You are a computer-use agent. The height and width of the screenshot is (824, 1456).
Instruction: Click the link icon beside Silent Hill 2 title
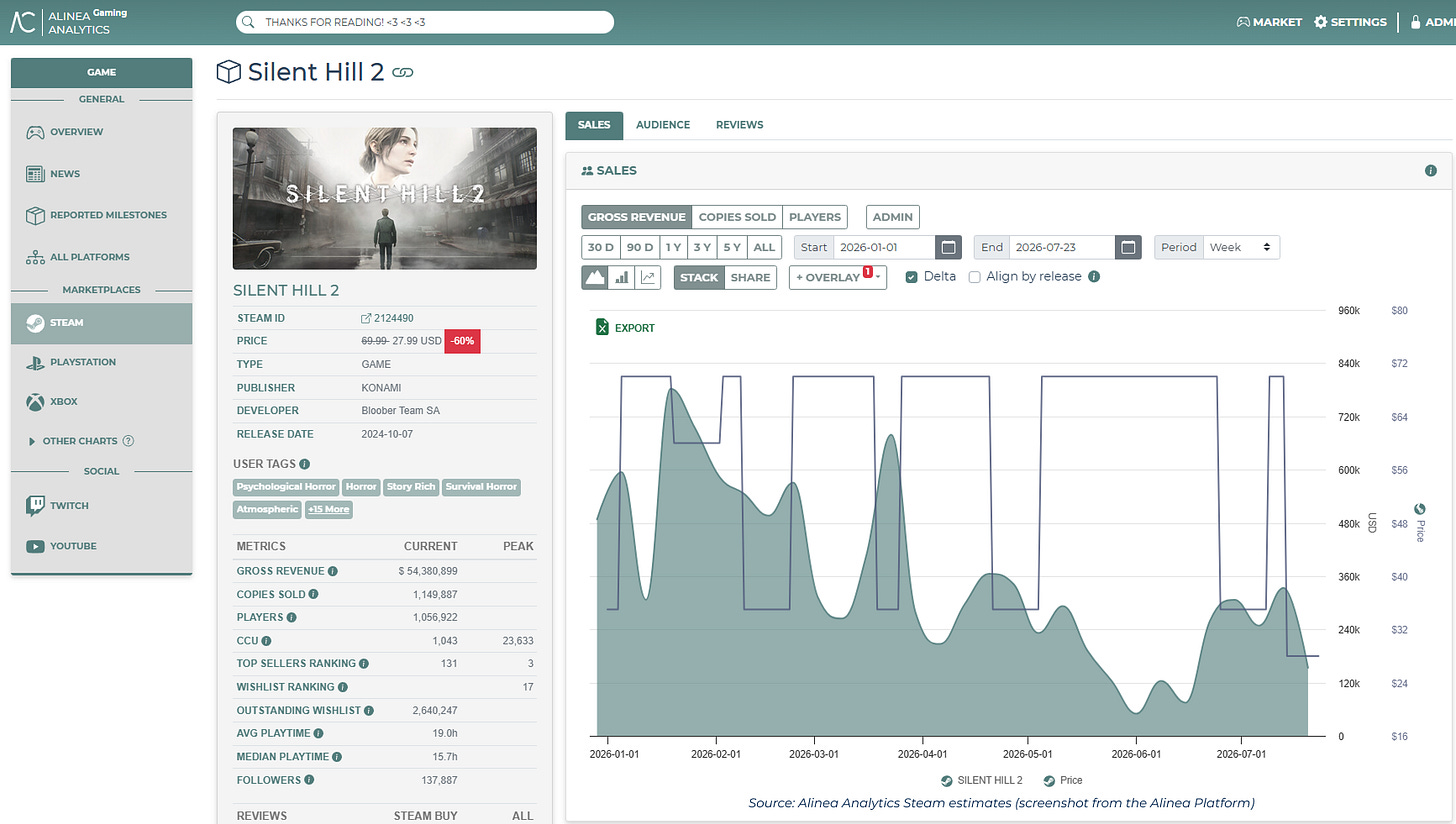403,73
